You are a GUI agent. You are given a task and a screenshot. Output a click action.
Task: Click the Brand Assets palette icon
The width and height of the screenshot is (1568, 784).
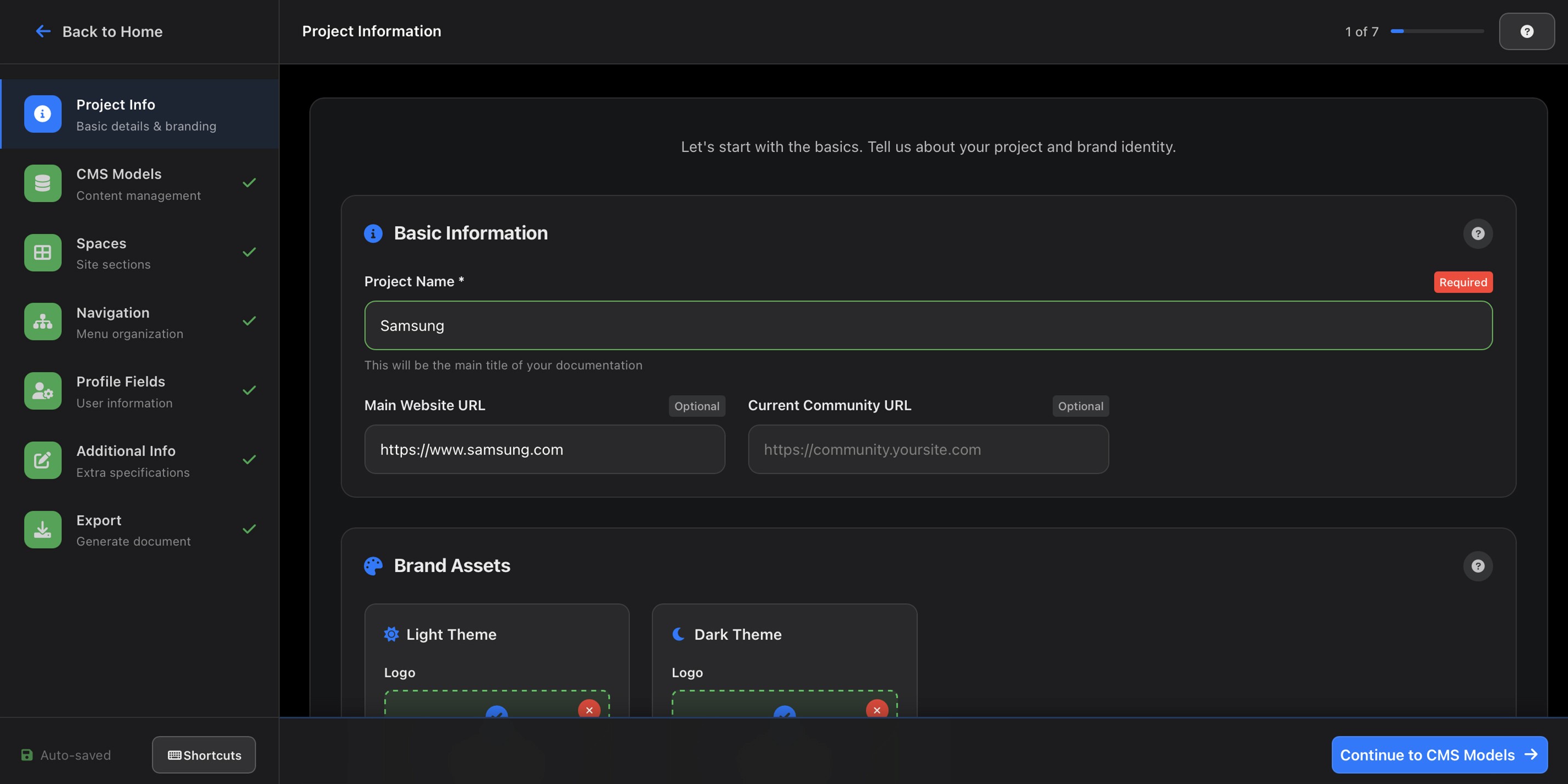(373, 566)
